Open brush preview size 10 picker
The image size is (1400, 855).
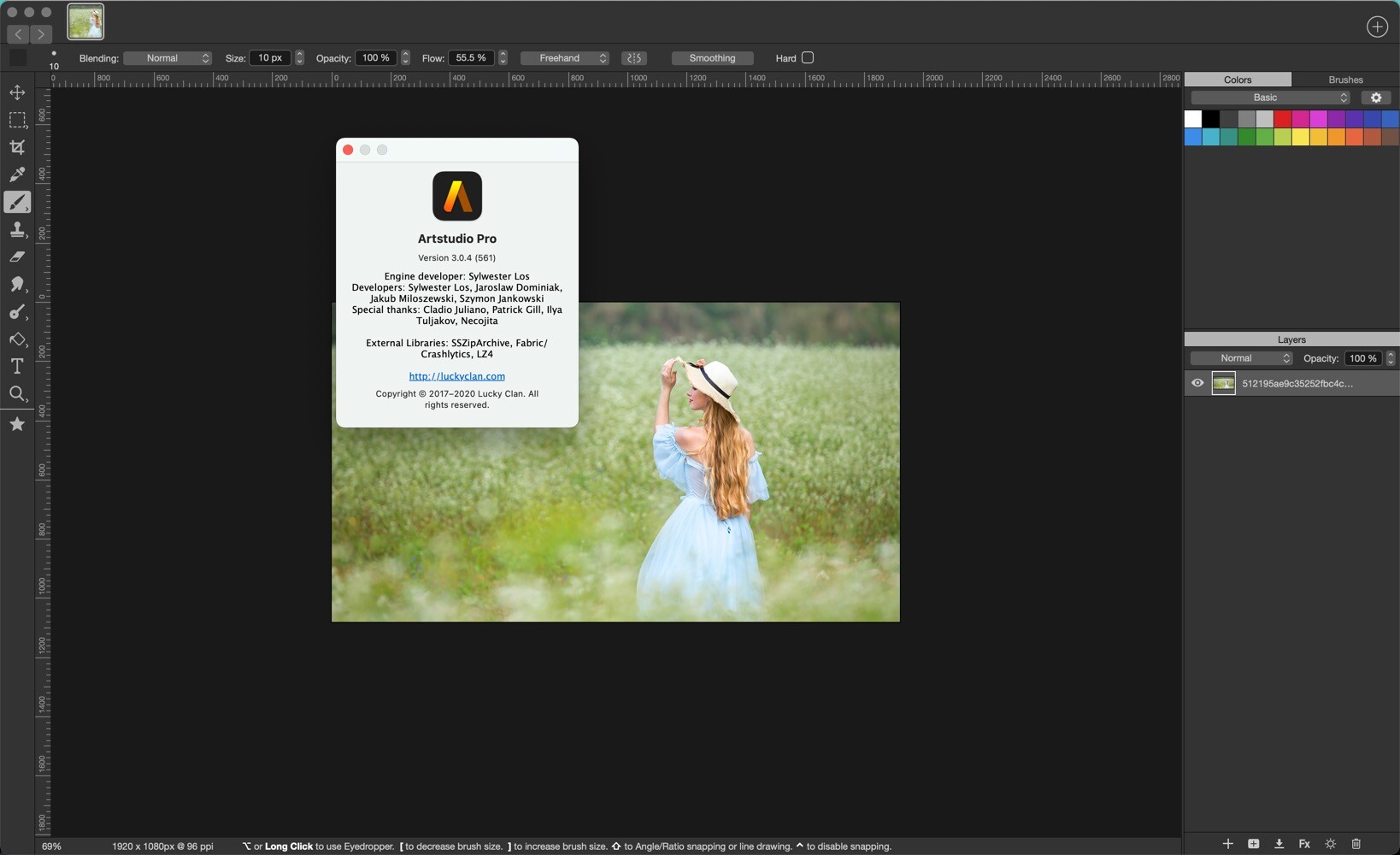pyautogui.click(x=54, y=59)
